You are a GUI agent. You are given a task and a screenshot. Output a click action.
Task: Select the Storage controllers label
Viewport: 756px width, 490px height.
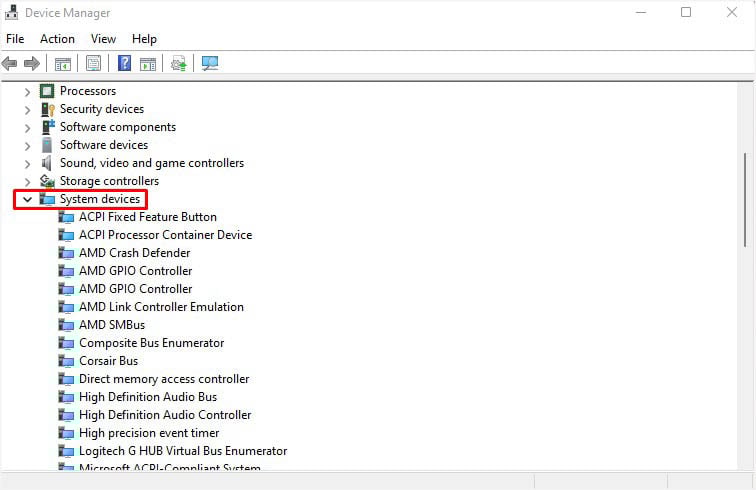(109, 181)
